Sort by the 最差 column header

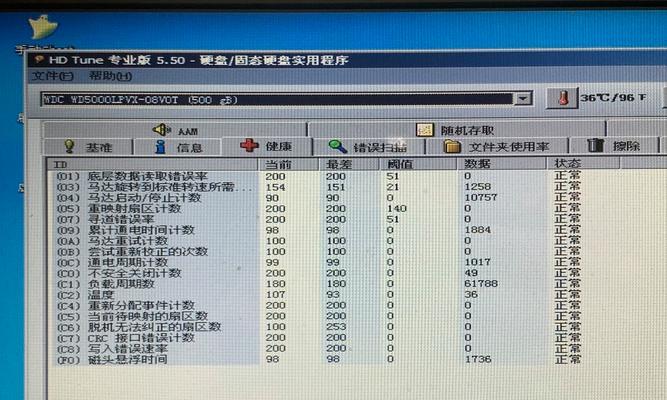click(x=349, y=164)
